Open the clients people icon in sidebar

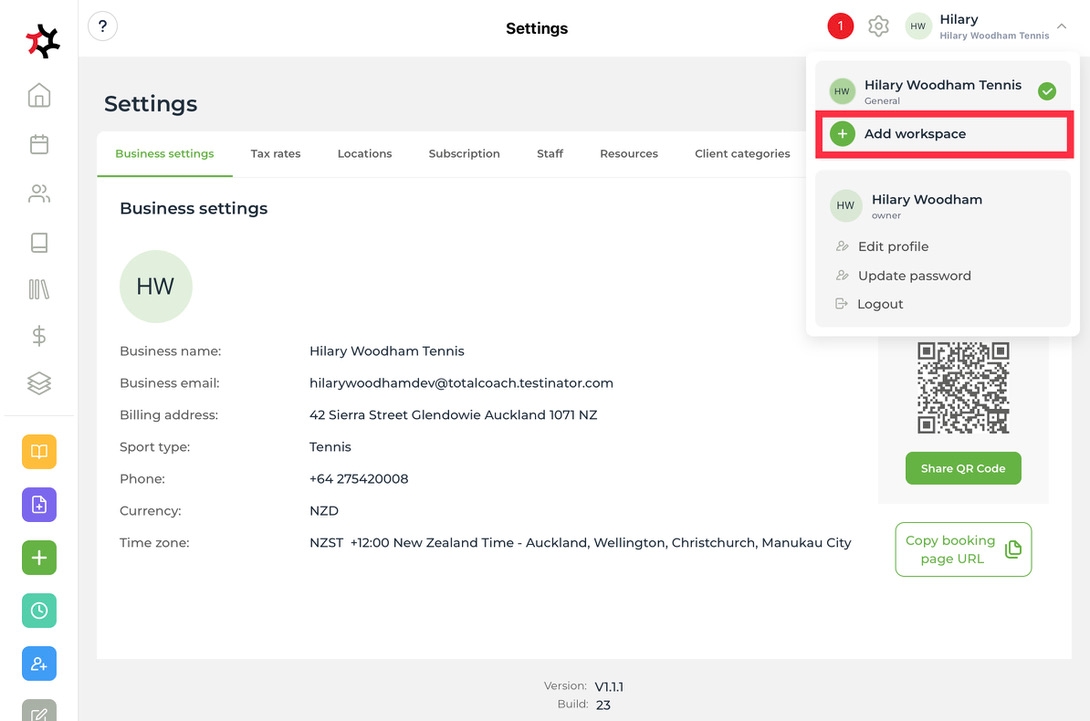(x=39, y=194)
